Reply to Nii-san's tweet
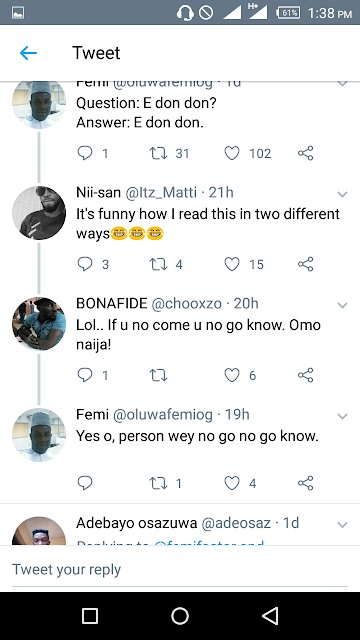360x640 pixels. [85, 264]
